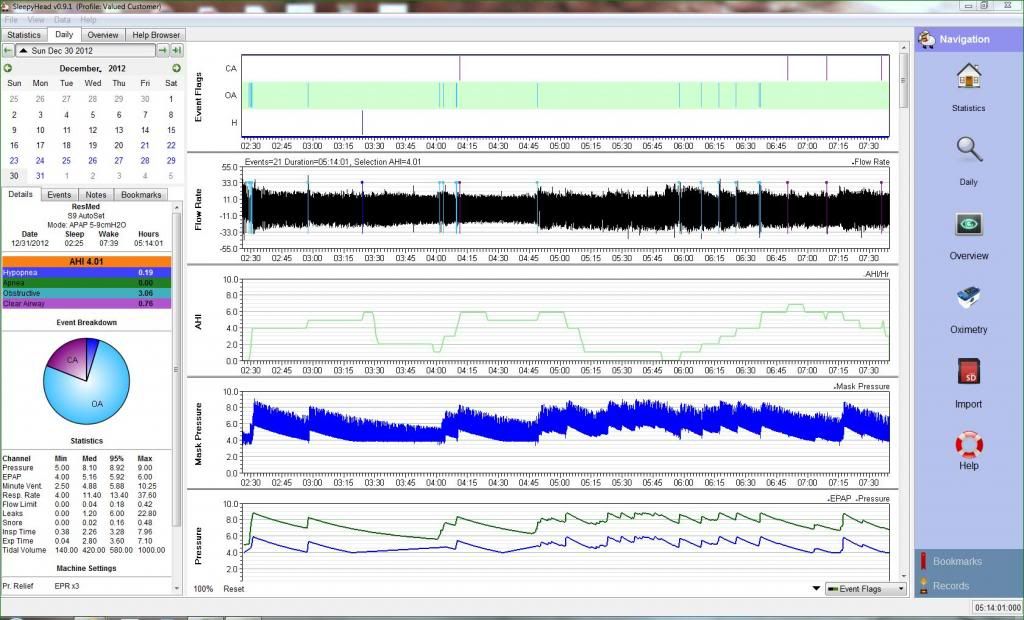Open the Event Flags graph dropdown
The image size is (1024, 620).
865,589
